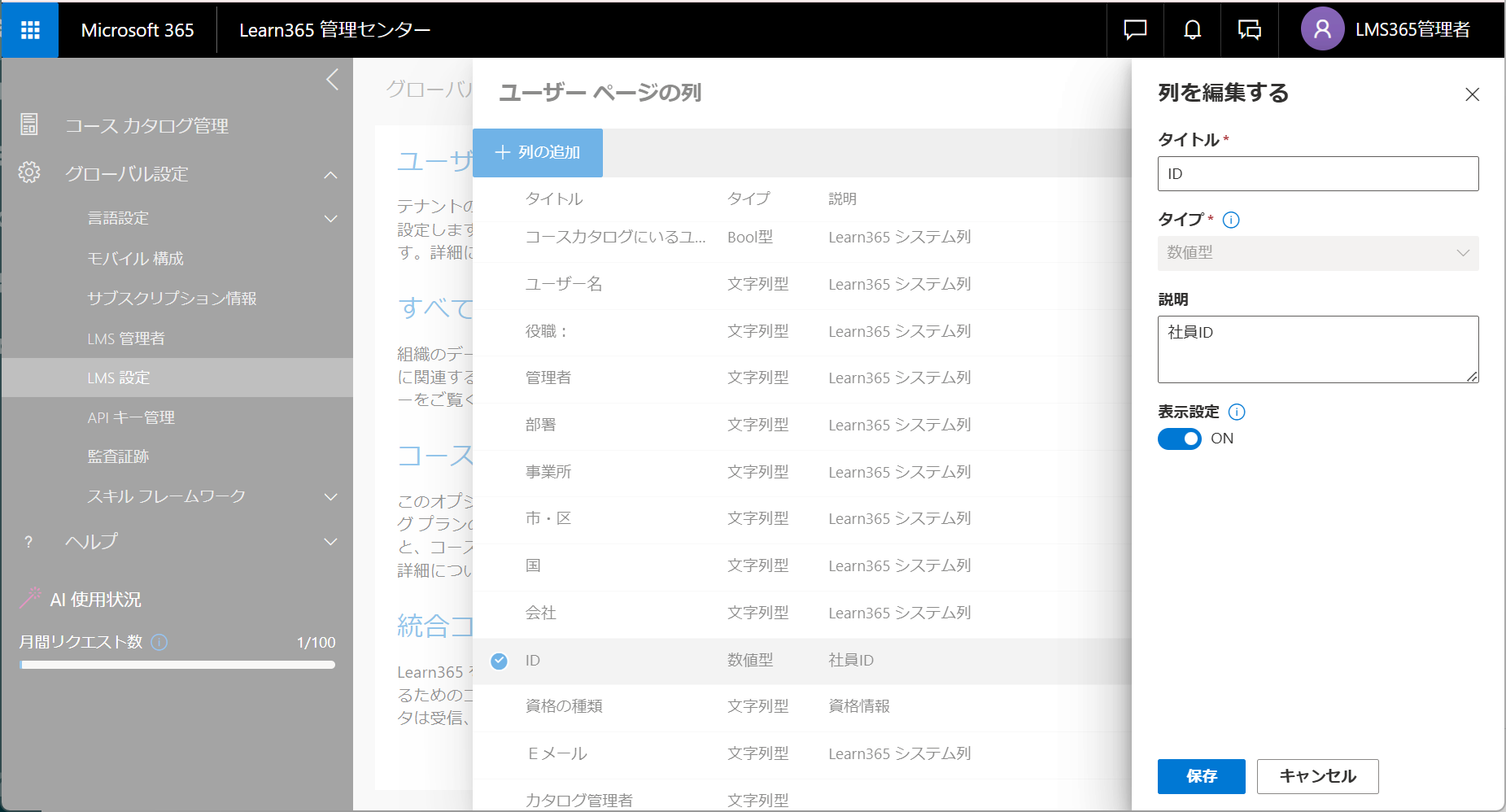The image size is (1506, 812).
Task: Click the グローバル設定 gear icon
Action: coord(29,172)
